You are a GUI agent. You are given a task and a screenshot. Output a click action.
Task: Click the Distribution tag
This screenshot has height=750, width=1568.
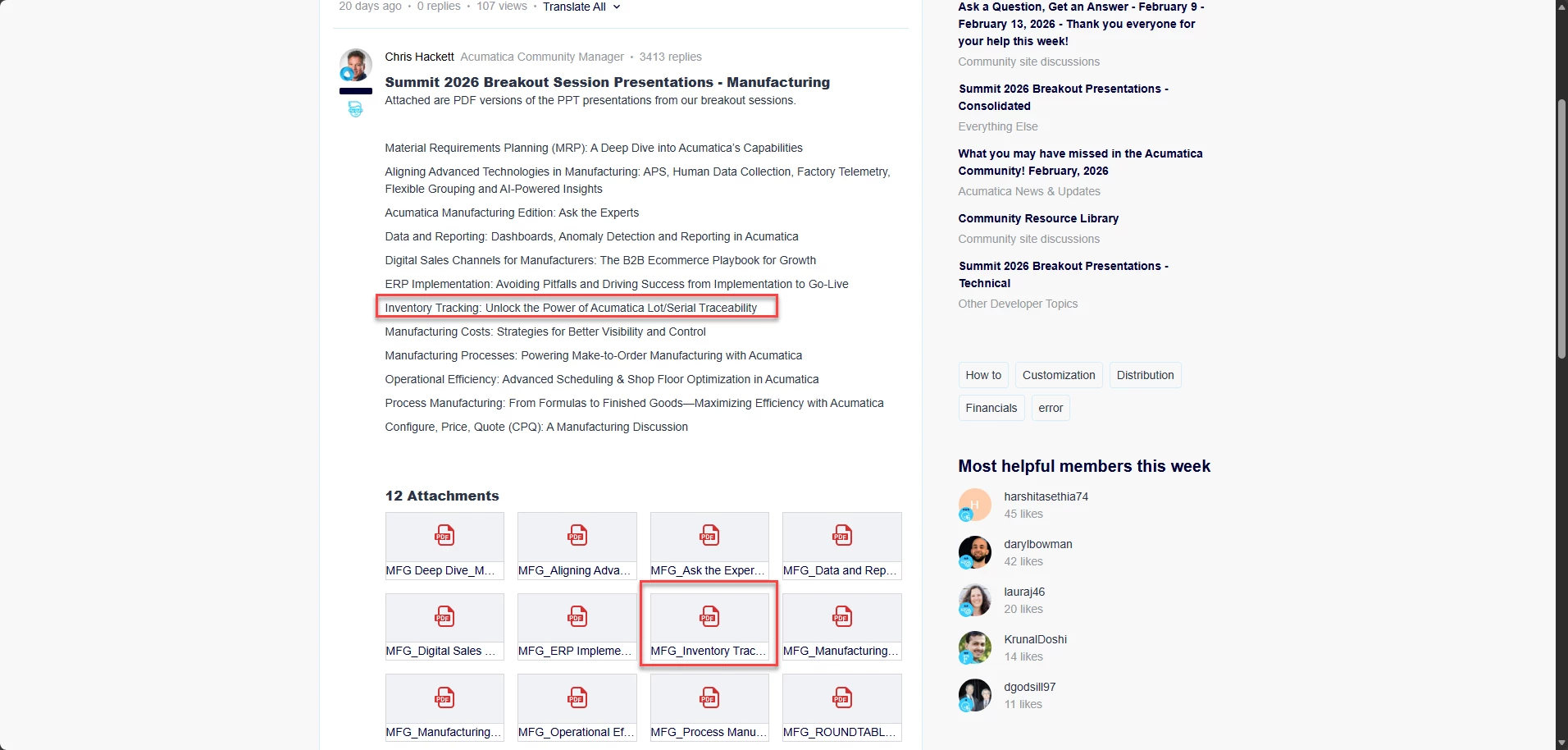coord(1145,375)
